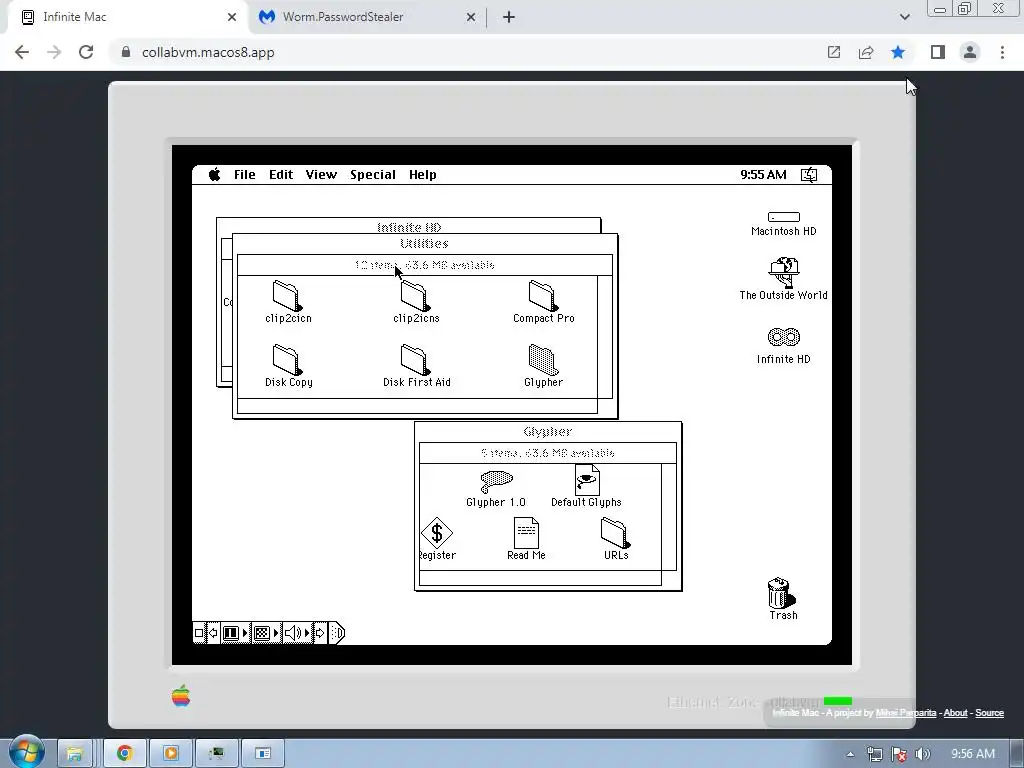Select the Macintosh HD drive icon
1024x768 pixels.
784,217
